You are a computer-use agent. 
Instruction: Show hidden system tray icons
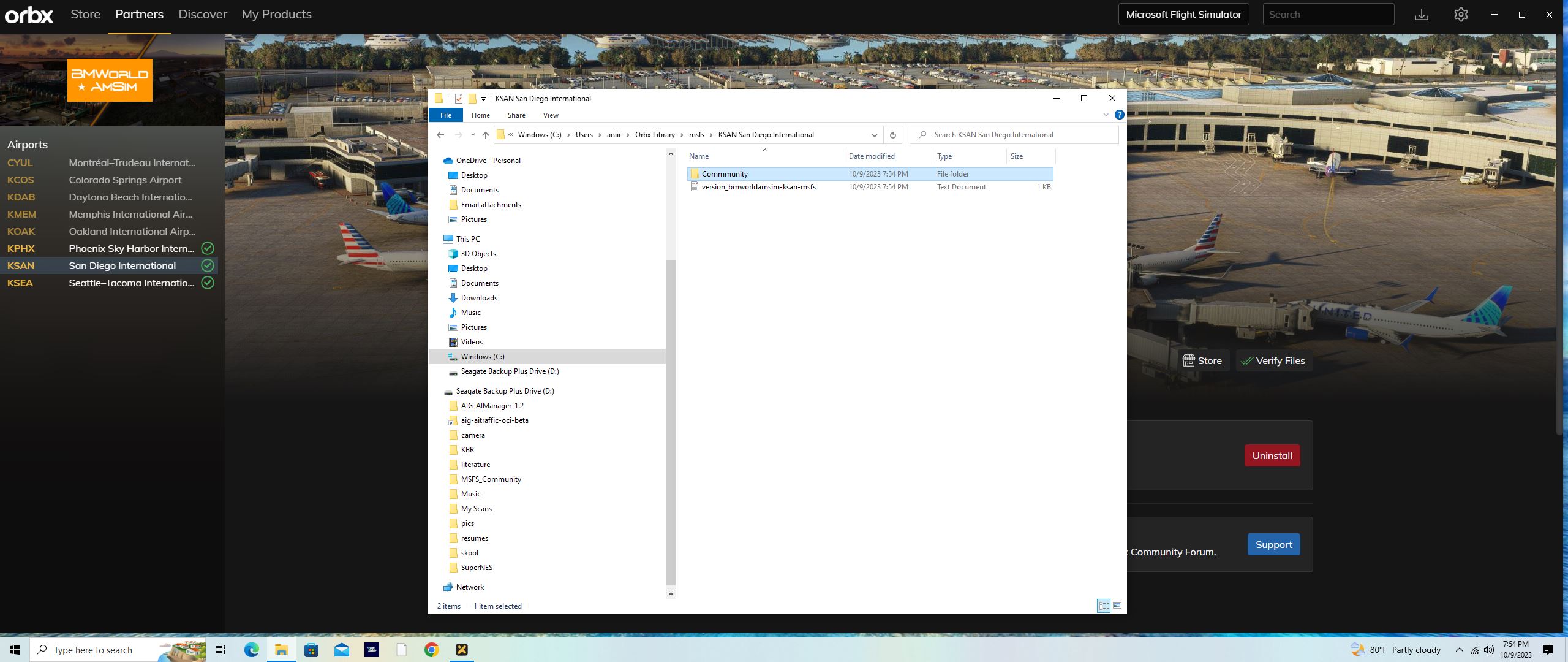pyautogui.click(x=1459, y=650)
